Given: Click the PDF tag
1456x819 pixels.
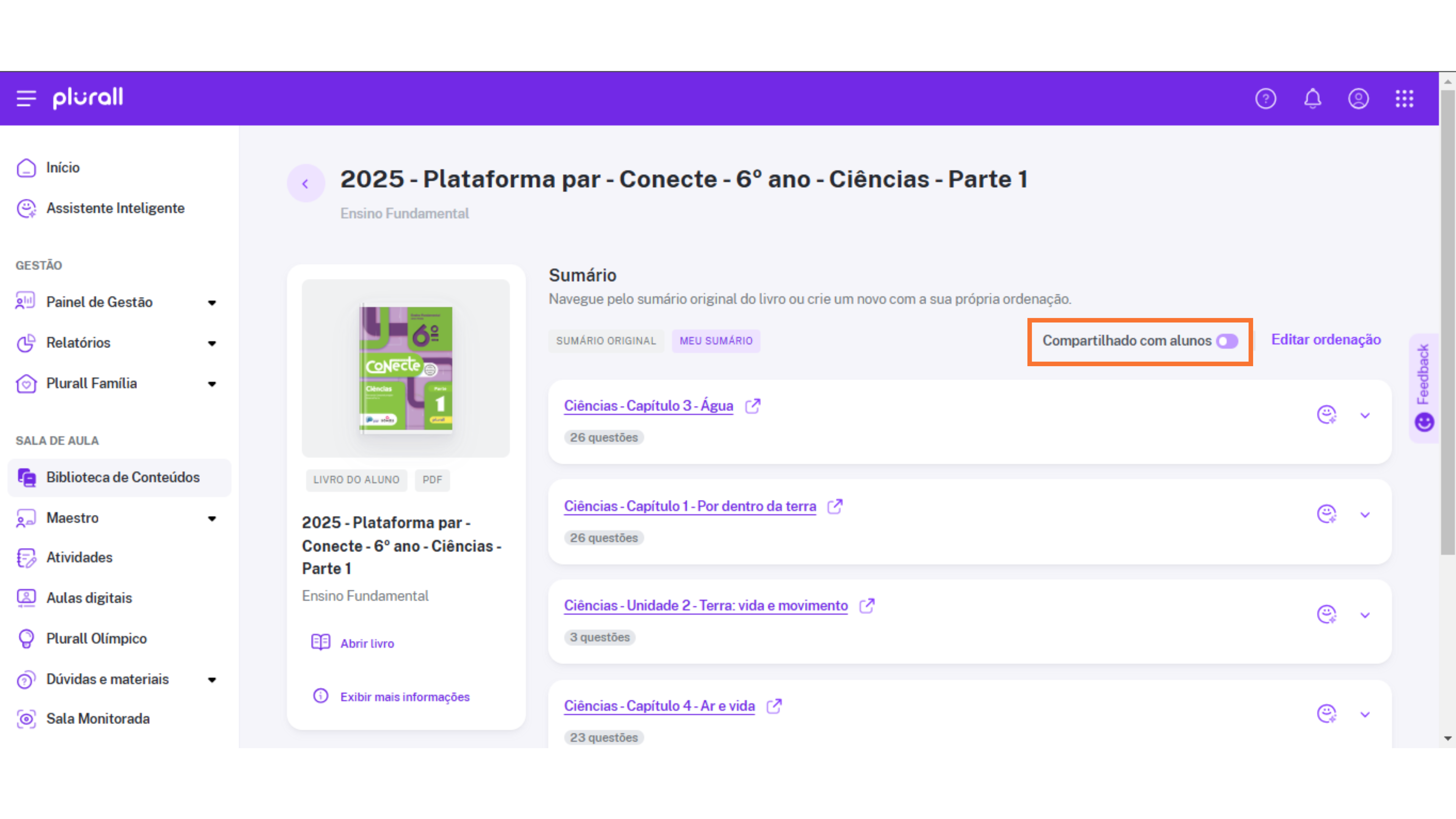Looking at the screenshot, I should [x=432, y=480].
